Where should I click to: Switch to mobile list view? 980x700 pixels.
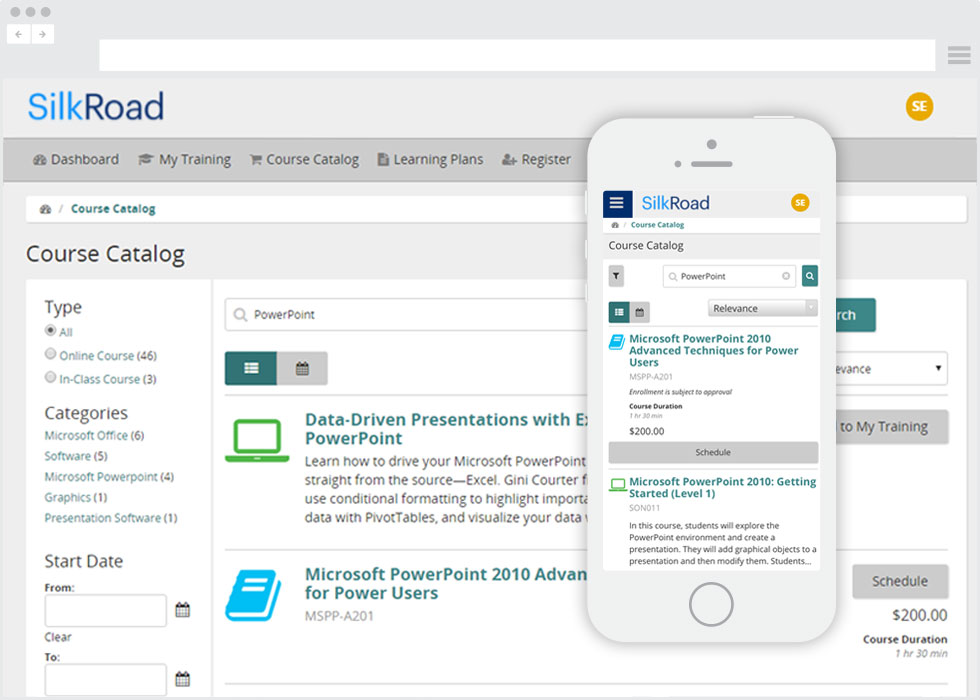(x=619, y=312)
